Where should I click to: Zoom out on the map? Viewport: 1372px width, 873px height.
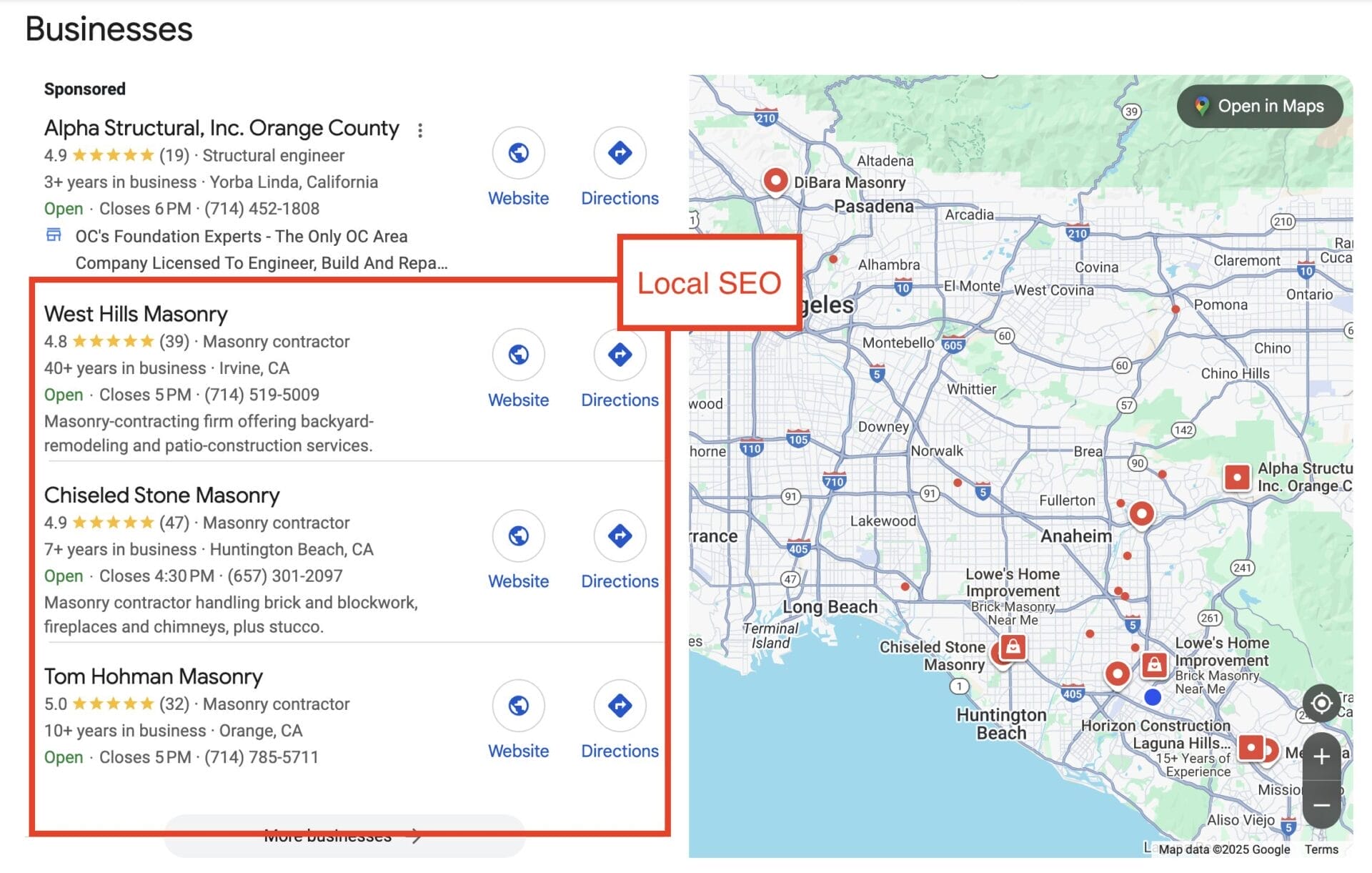pyautogui.click(x=1321, y=805)
